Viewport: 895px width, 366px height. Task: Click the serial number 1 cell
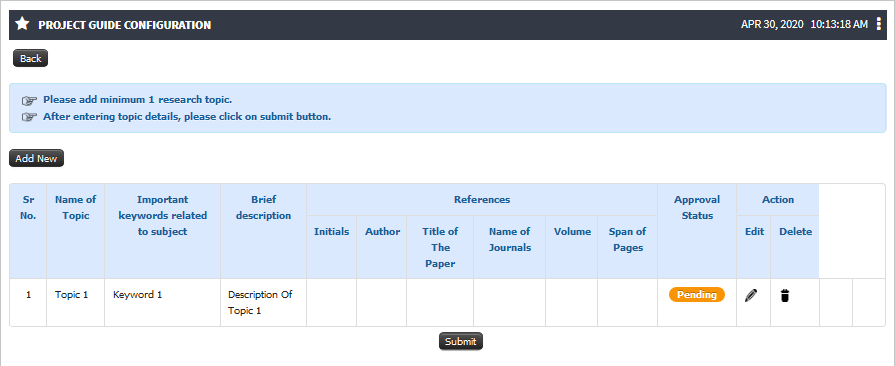point(28,303)
